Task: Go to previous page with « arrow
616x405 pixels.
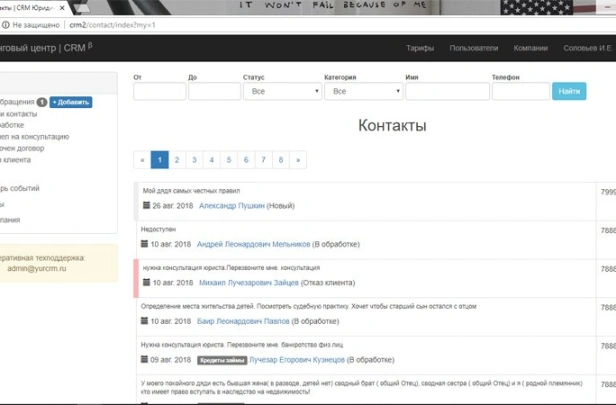Action: click(142, 159)
